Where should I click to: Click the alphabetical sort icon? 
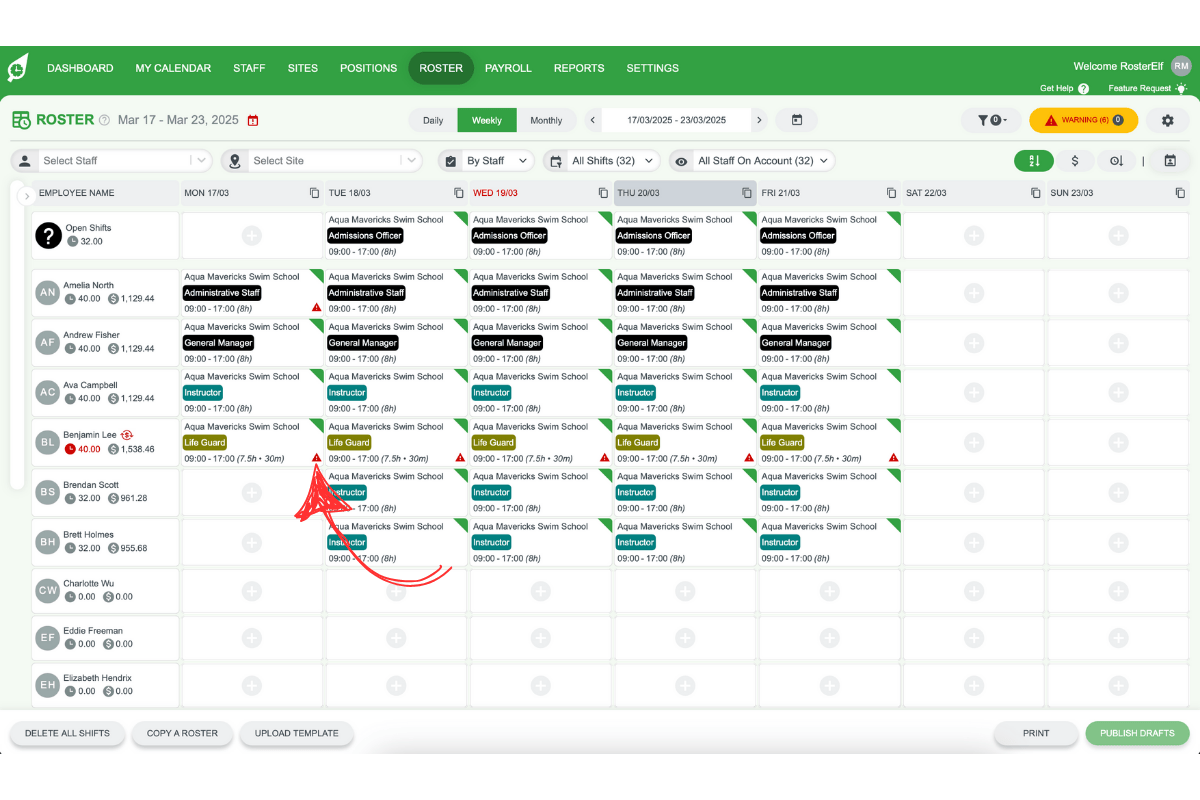point(1033,161)
